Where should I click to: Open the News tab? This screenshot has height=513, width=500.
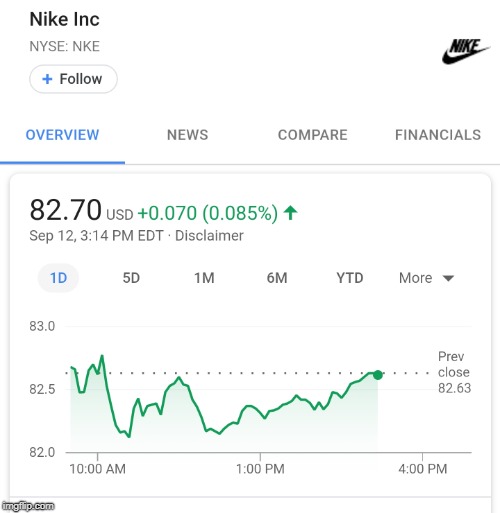(x=187, y=135)
